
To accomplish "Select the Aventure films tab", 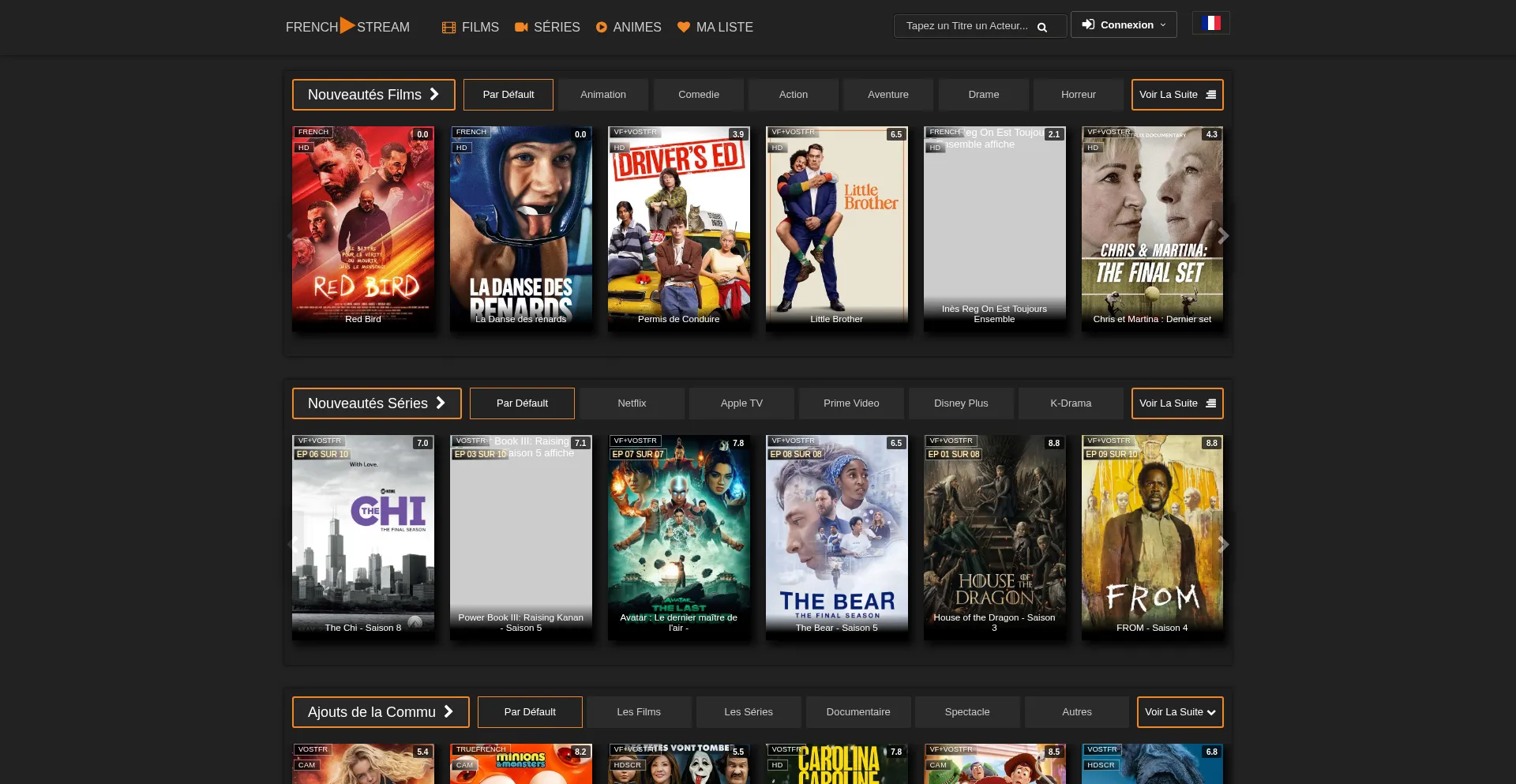I will 888,95.
